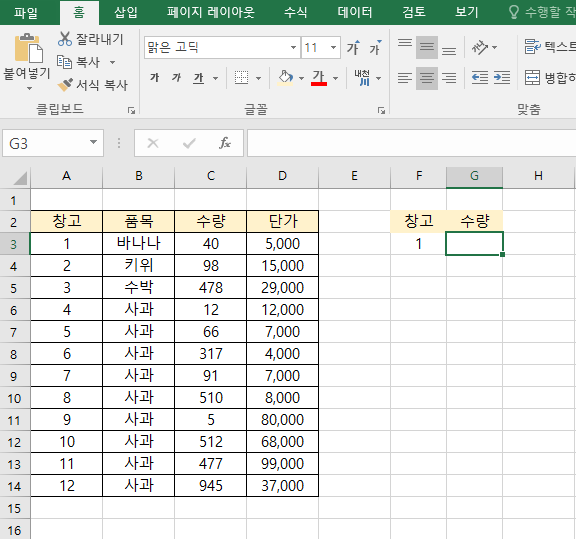Open the font size dropdown arrow

pyautogui.click(x=333, y=47)
